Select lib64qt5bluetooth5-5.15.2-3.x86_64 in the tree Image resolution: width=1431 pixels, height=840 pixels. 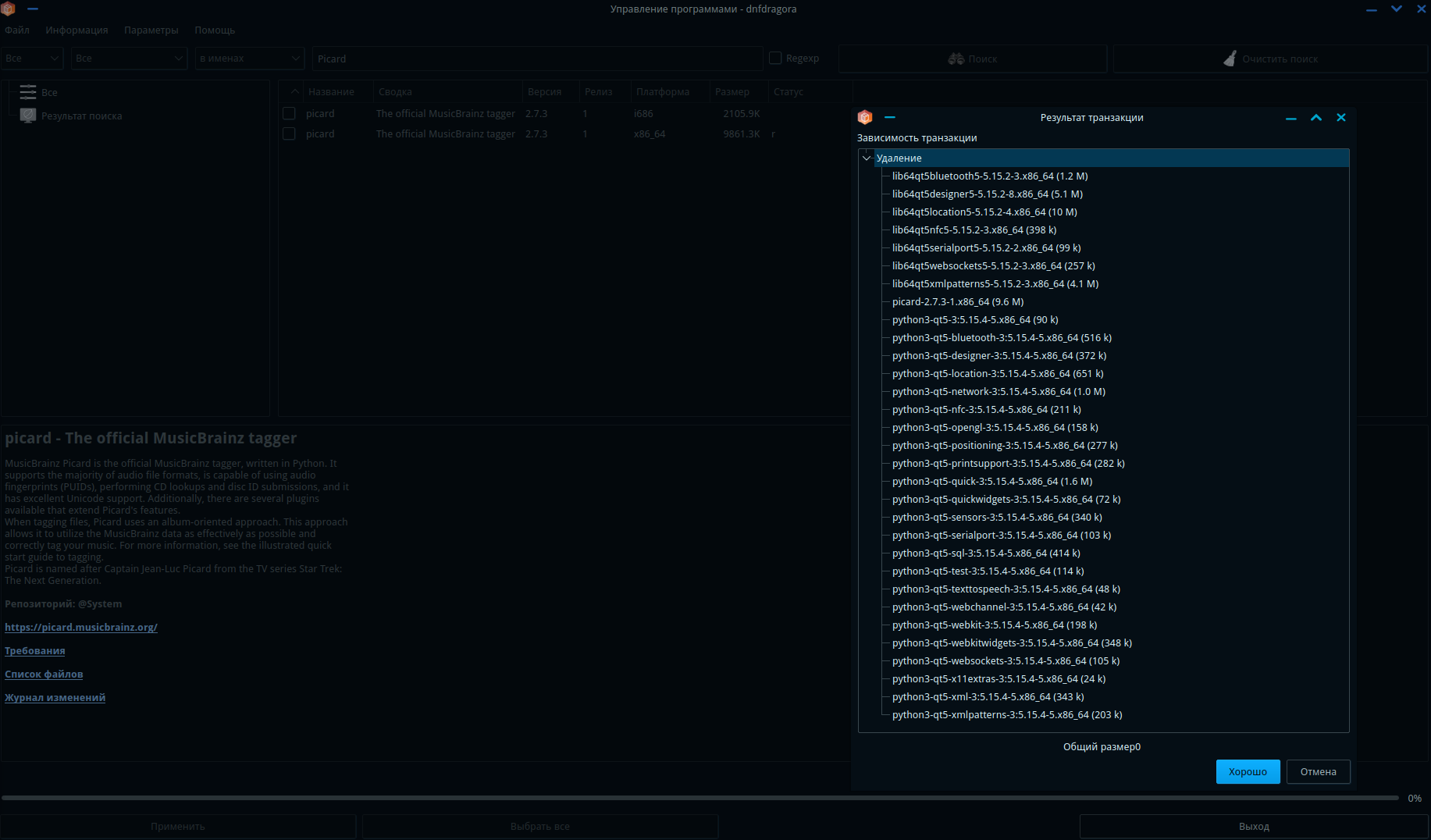pyautogui.click(x=990, y=176)
